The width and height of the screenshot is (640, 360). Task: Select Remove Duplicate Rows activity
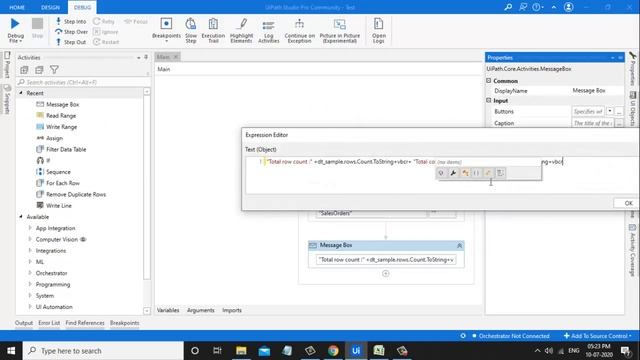coord(76,194)
